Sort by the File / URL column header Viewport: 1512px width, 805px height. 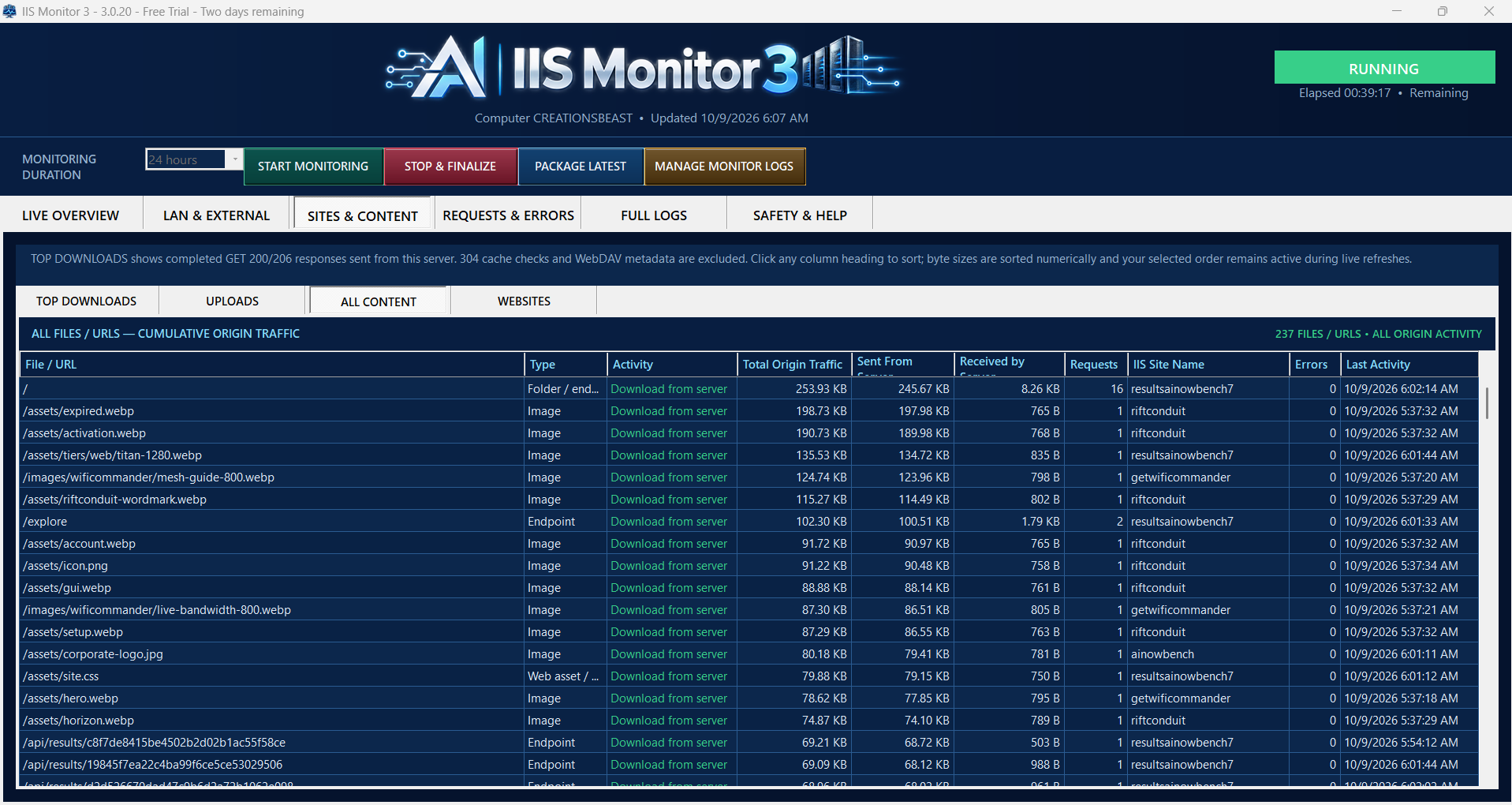tap(272, 365)
